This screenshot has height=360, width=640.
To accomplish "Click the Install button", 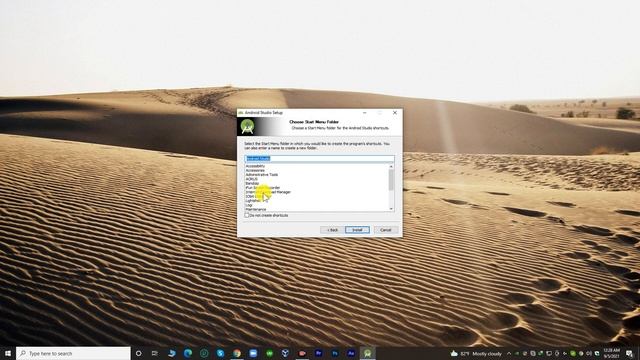I will [357, 230].
